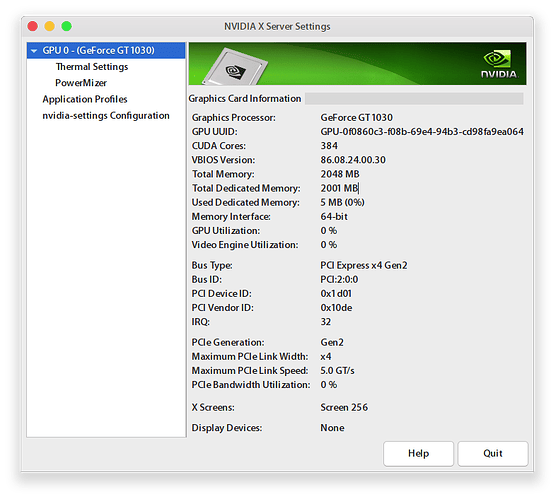Viewport: 556px width, 499px height.
Task: Click the Quit button
Action: tap(493, 453)
